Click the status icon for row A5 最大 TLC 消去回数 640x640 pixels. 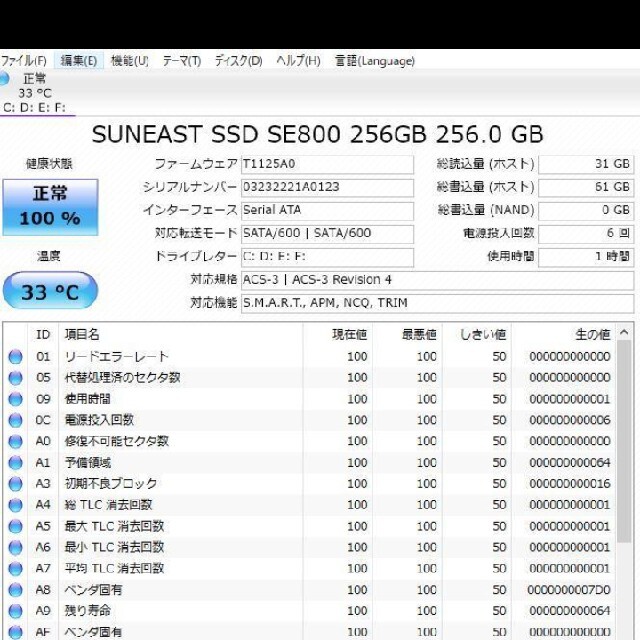[x=16, y=527]
